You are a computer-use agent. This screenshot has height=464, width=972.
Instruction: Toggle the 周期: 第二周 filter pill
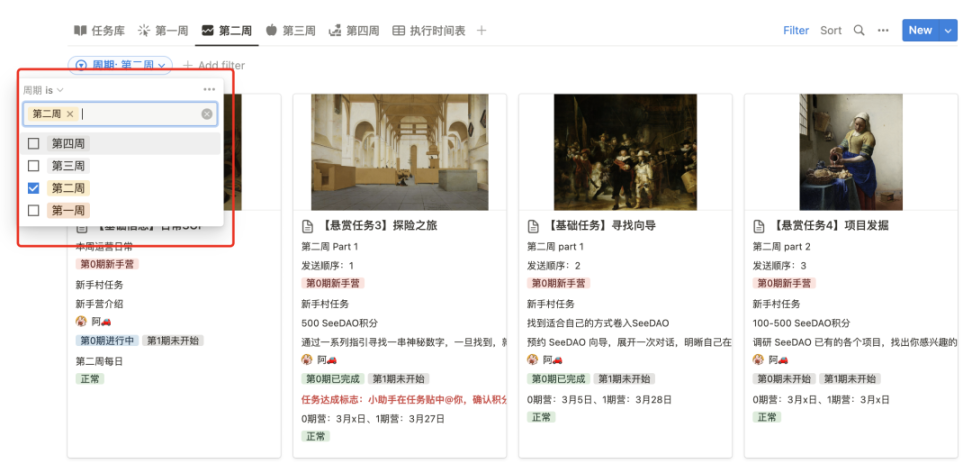tap(120, 65)
